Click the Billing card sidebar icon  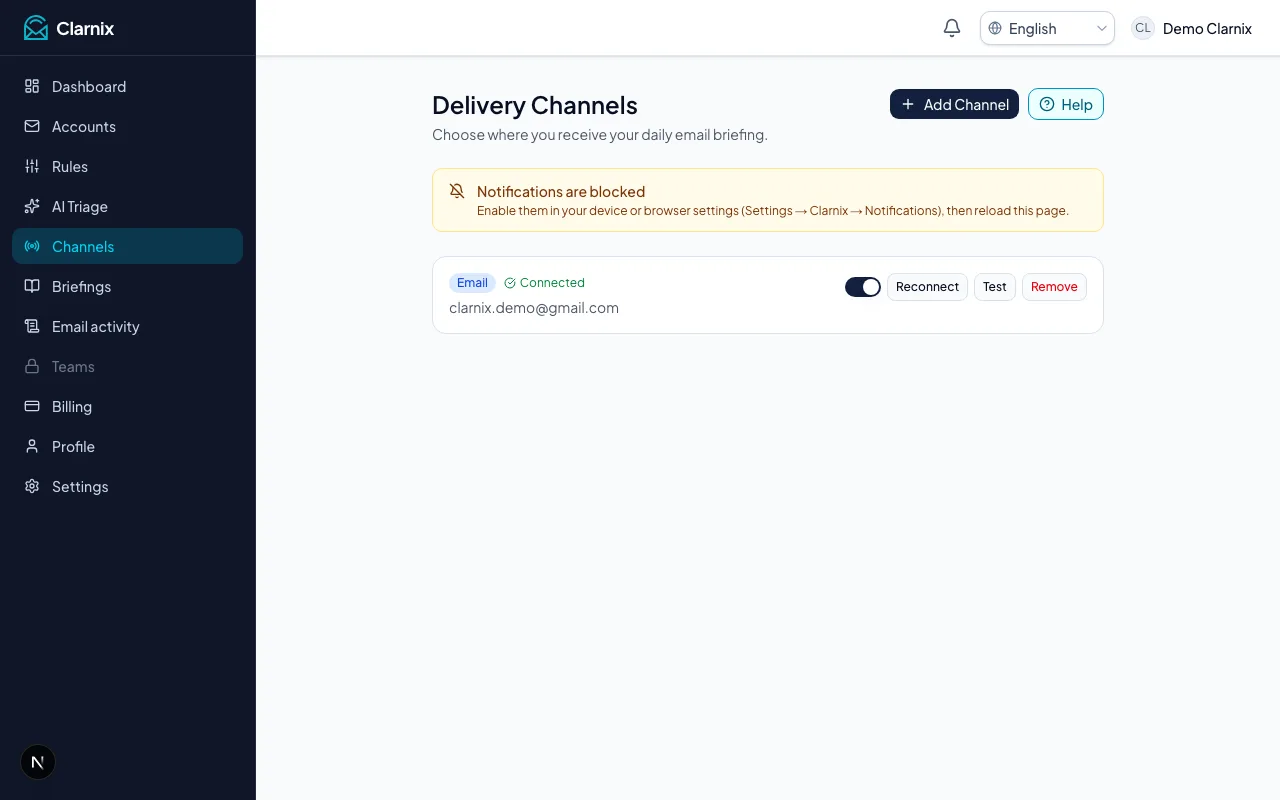click(x=32, y=406)
